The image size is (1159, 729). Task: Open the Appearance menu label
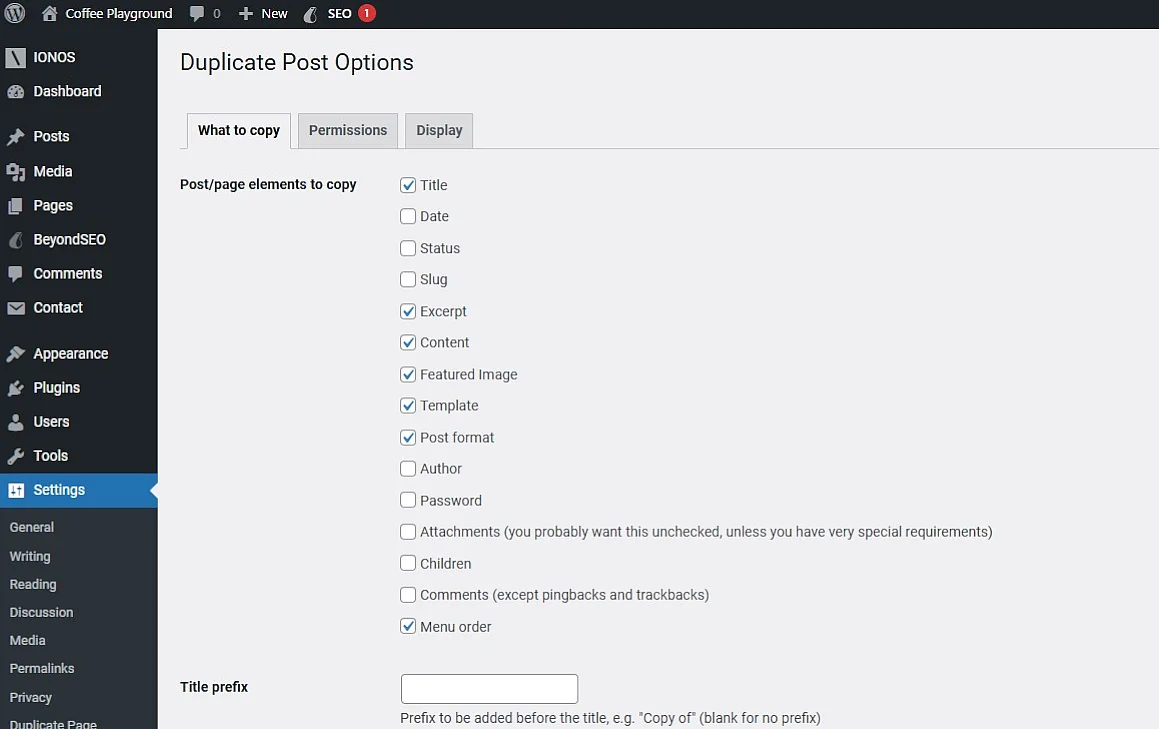pyautogui.click(x=71, y=354)
